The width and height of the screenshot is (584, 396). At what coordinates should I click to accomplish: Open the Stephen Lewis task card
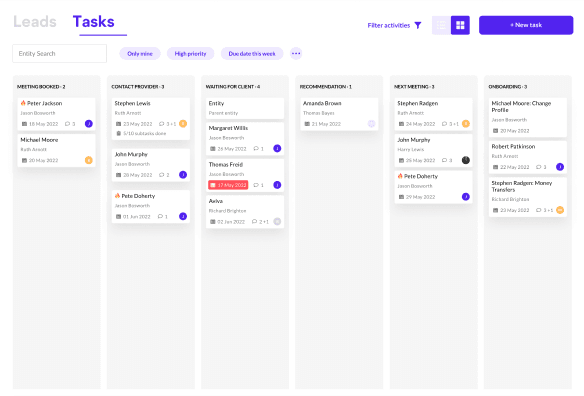tap(151, 119)
